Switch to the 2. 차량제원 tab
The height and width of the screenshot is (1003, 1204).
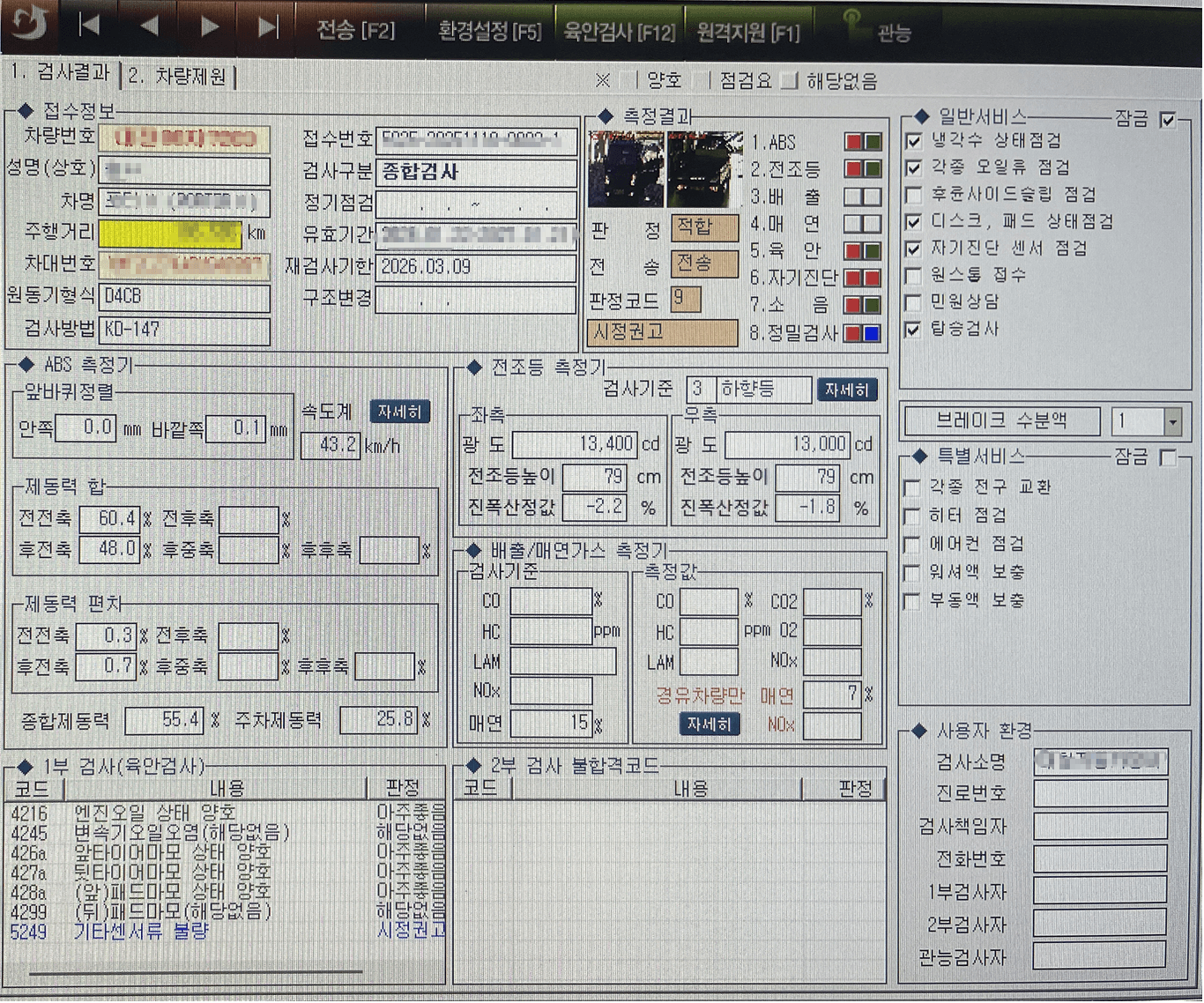[178, 77]
